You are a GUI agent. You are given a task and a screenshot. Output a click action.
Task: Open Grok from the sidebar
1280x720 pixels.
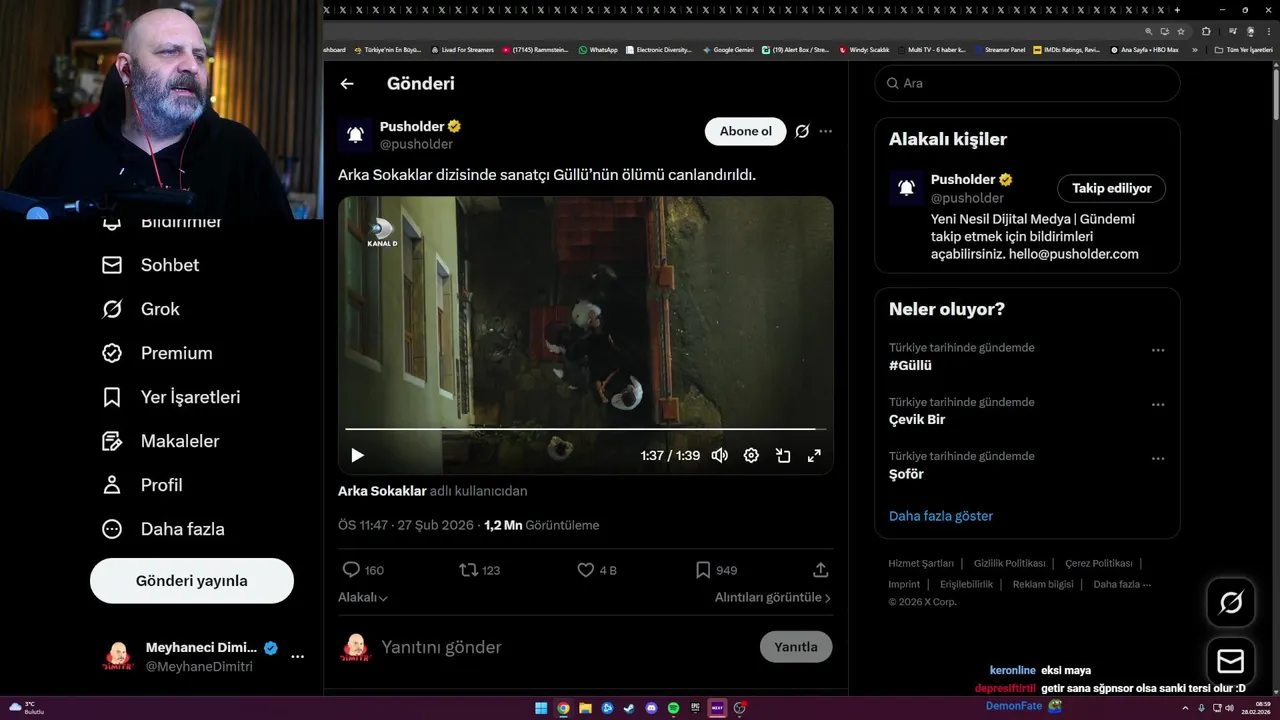[140, 309]
